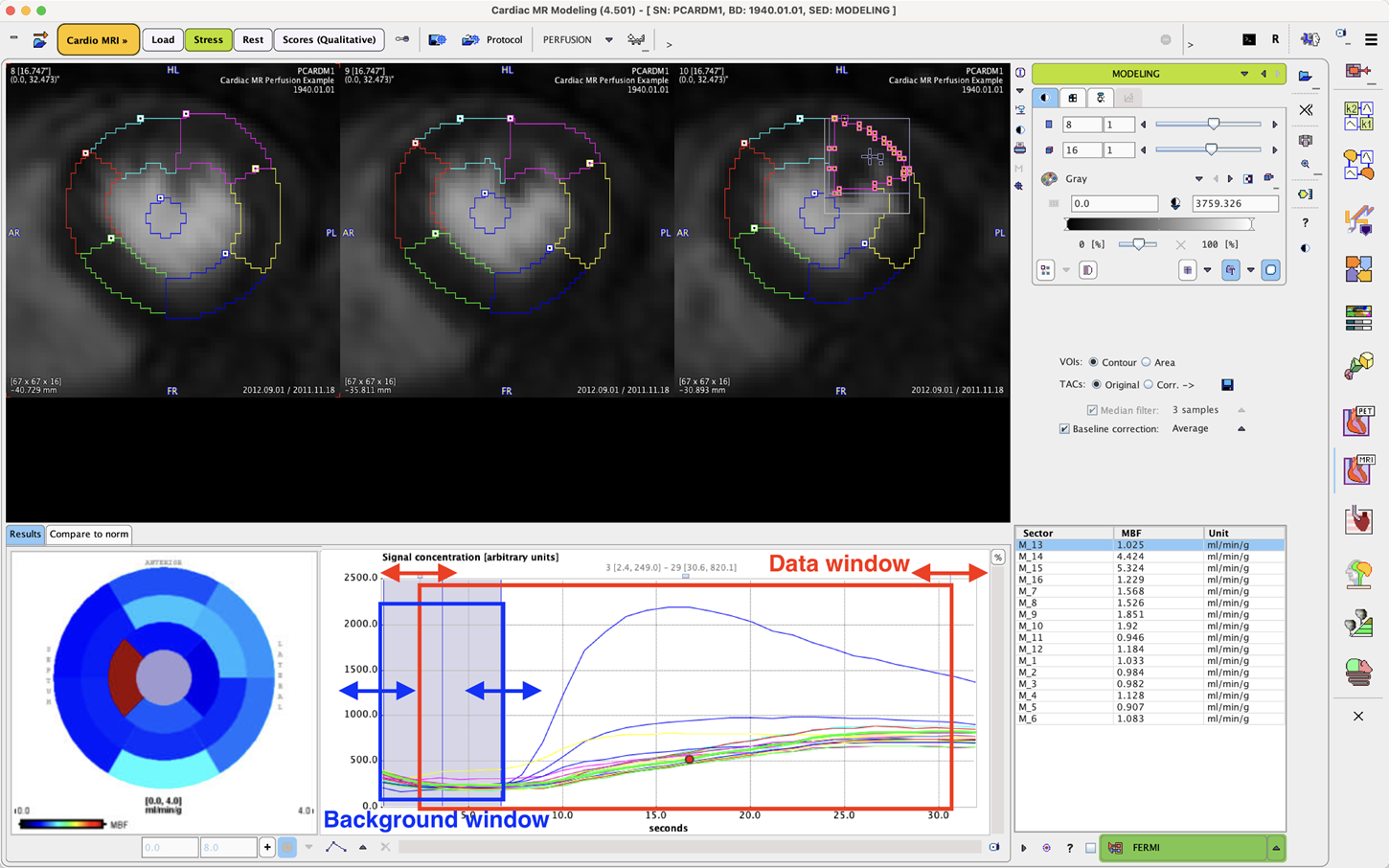The image size is (1389, 868).
Task: Open the Gray color table dropdown
Action: [1198, 179]
